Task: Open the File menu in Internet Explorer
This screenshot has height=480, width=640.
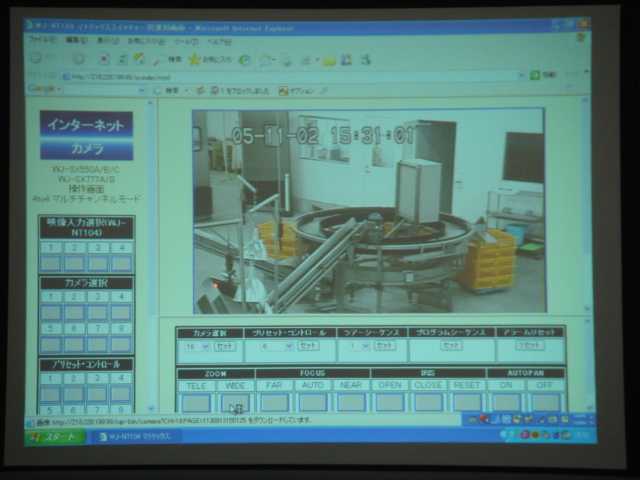Action: pyautogui.click(x=41, y=41)
